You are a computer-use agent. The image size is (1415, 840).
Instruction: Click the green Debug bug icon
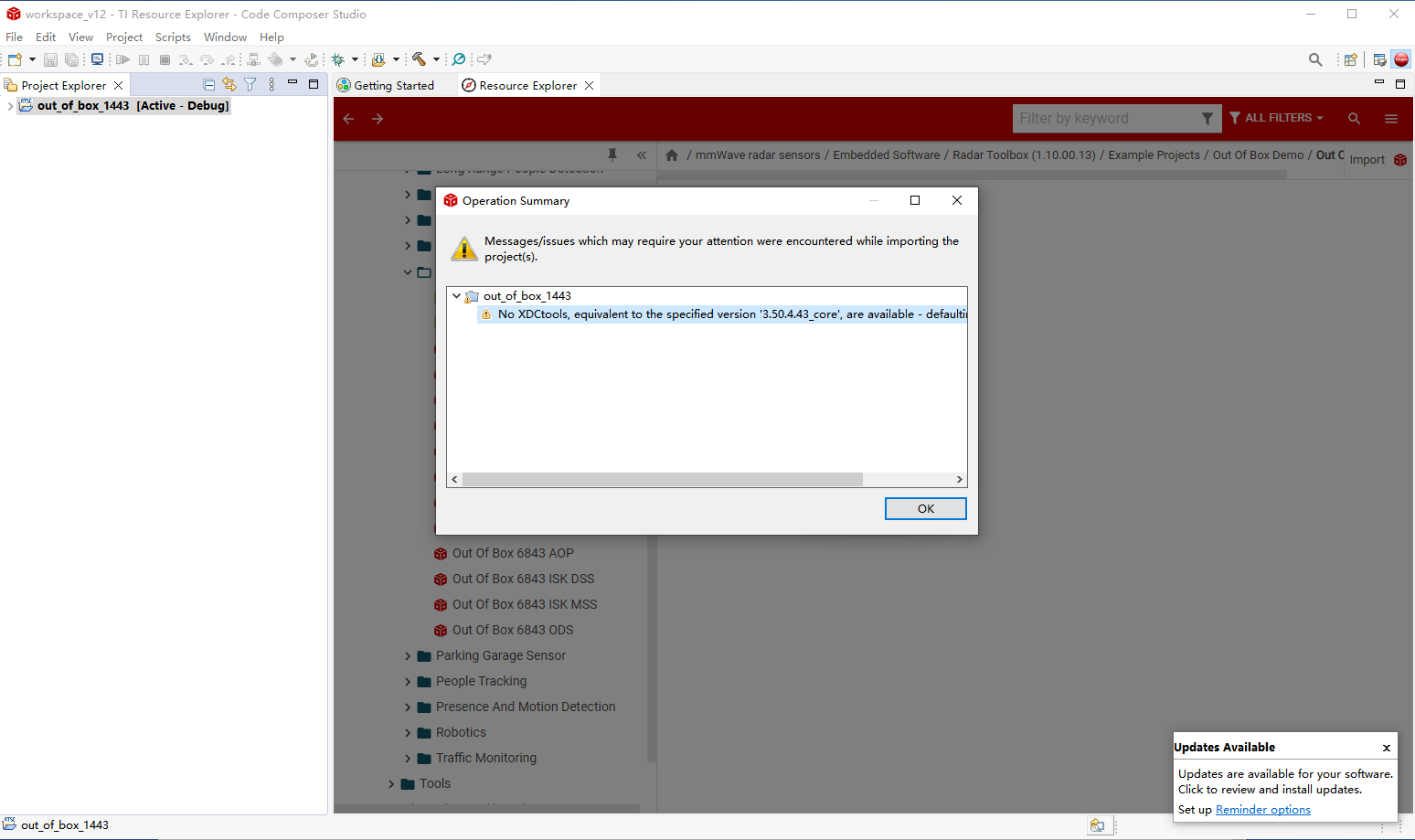point(338,59)
